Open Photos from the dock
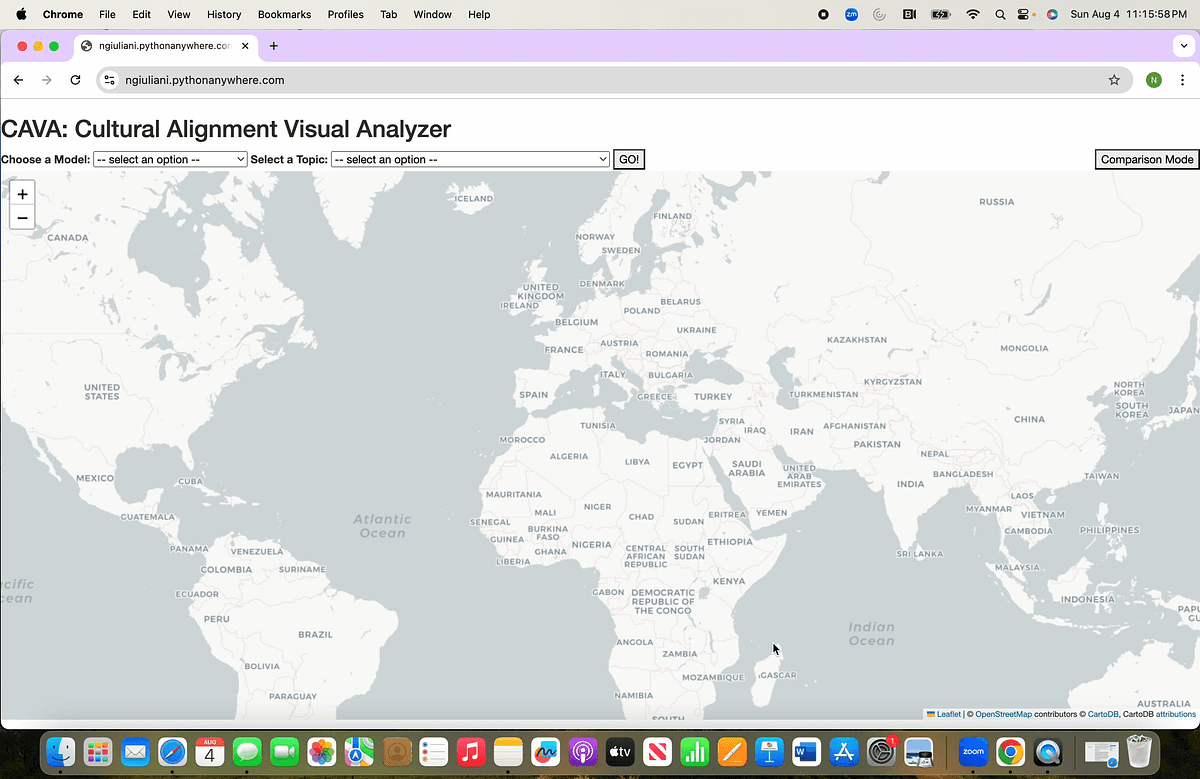The image size is (1200, 779). pos(322,751)
